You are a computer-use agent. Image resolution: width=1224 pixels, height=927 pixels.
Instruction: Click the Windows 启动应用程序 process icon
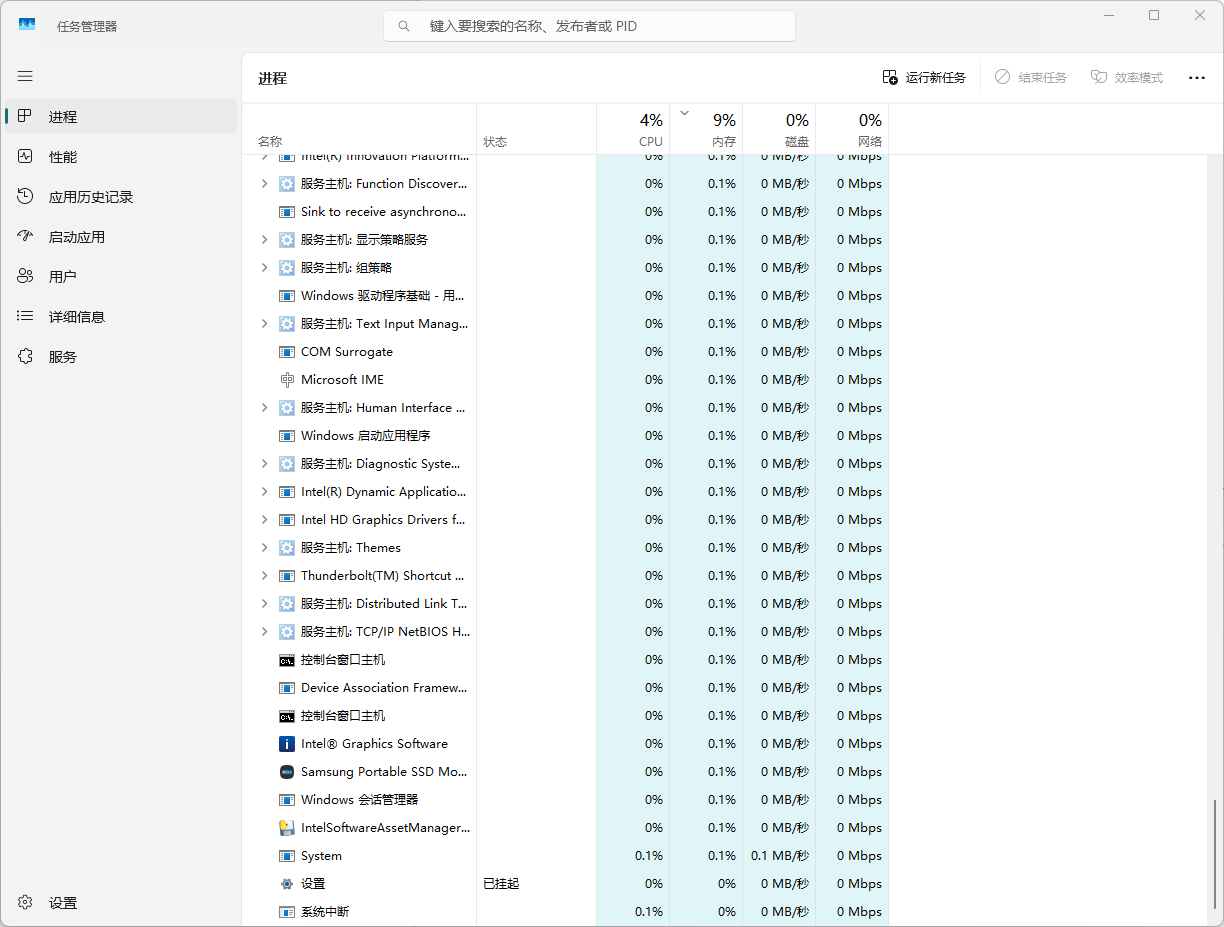(x=287, y=436)
